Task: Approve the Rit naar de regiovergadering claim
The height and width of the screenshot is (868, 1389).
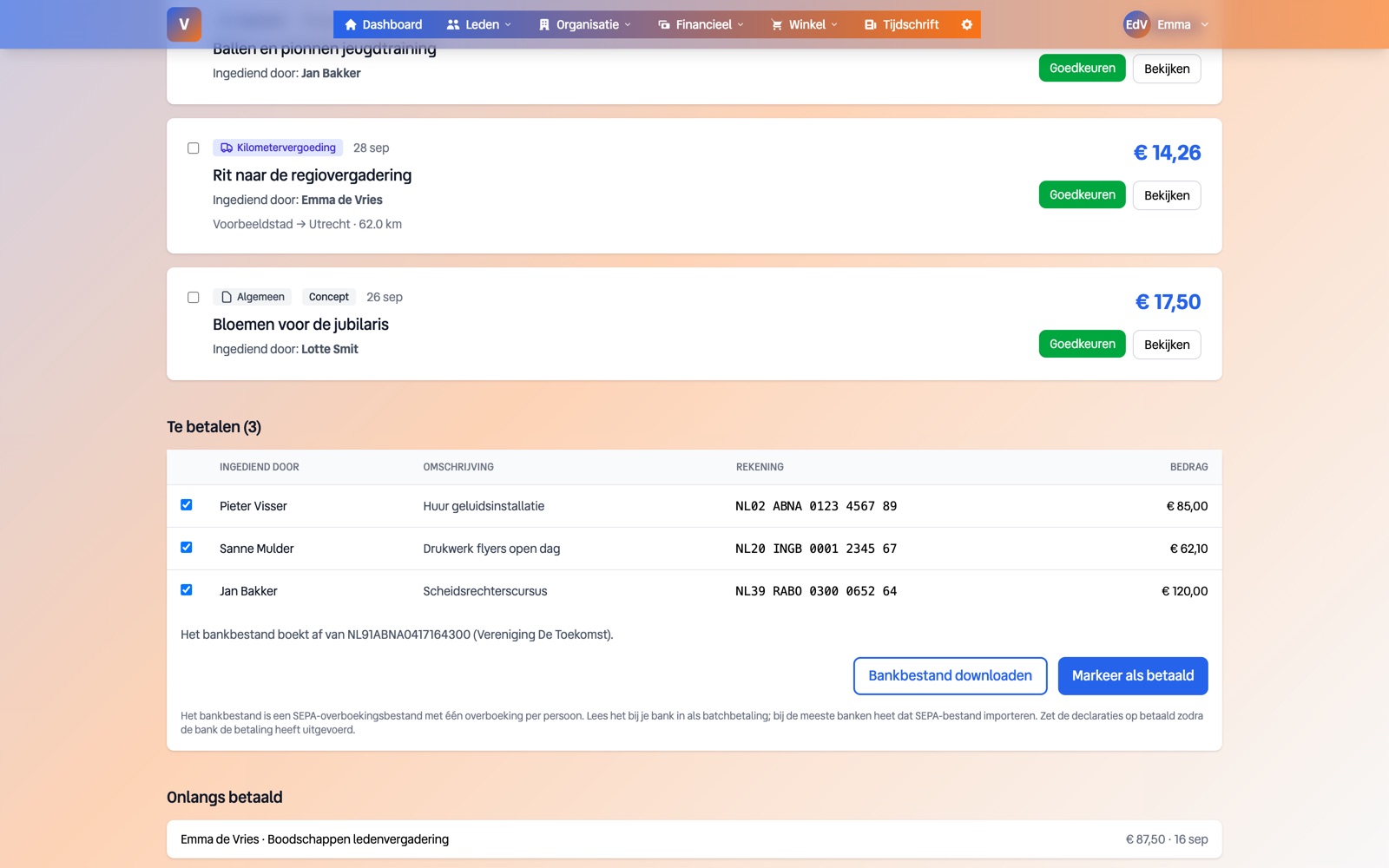Action: (1083, 194)
